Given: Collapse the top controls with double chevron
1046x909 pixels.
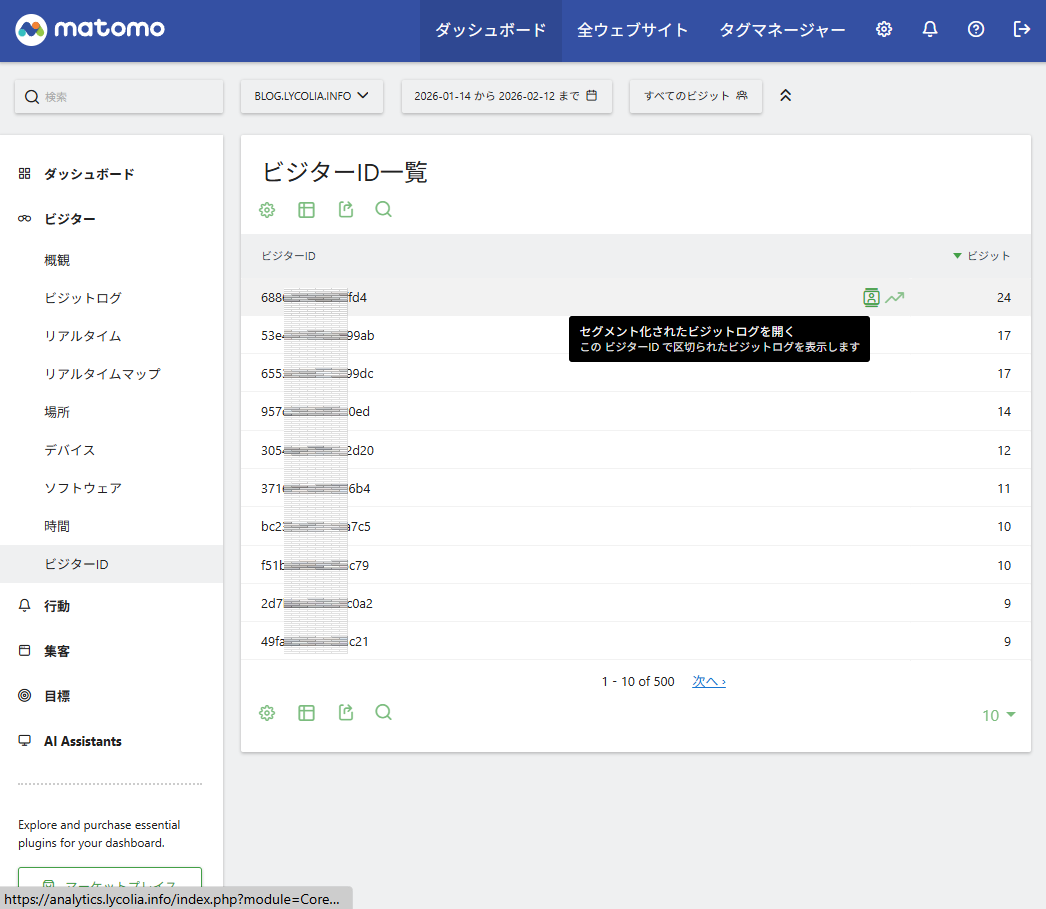Looking at the screenshot, I should coord(786,96).
